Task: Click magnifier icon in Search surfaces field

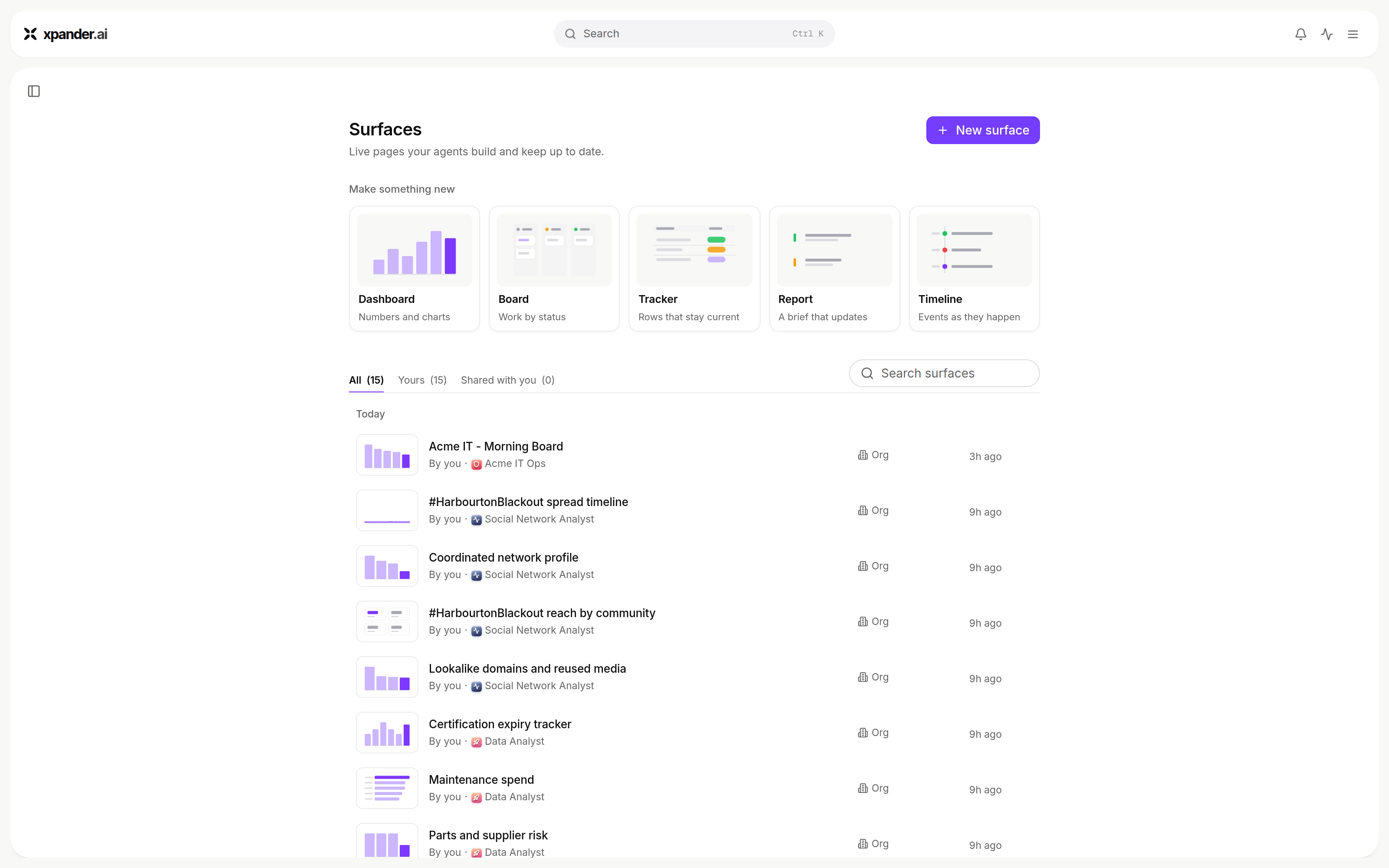Action: point(867,373)
